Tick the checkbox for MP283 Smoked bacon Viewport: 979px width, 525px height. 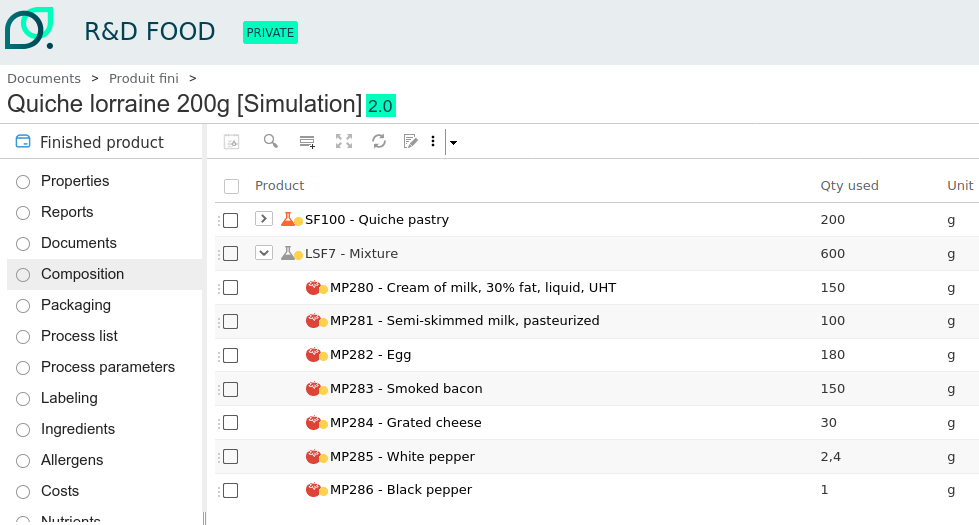coord(230,390)
